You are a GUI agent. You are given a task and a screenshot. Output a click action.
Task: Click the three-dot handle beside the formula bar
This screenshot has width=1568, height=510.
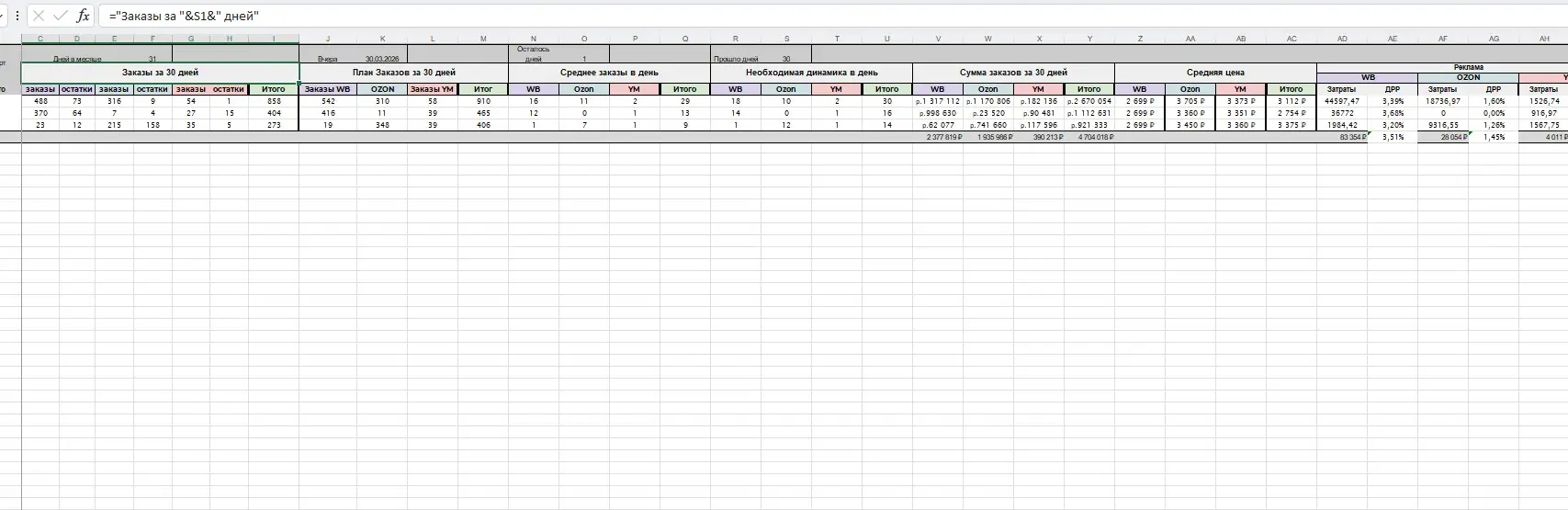tap(17, 16)
